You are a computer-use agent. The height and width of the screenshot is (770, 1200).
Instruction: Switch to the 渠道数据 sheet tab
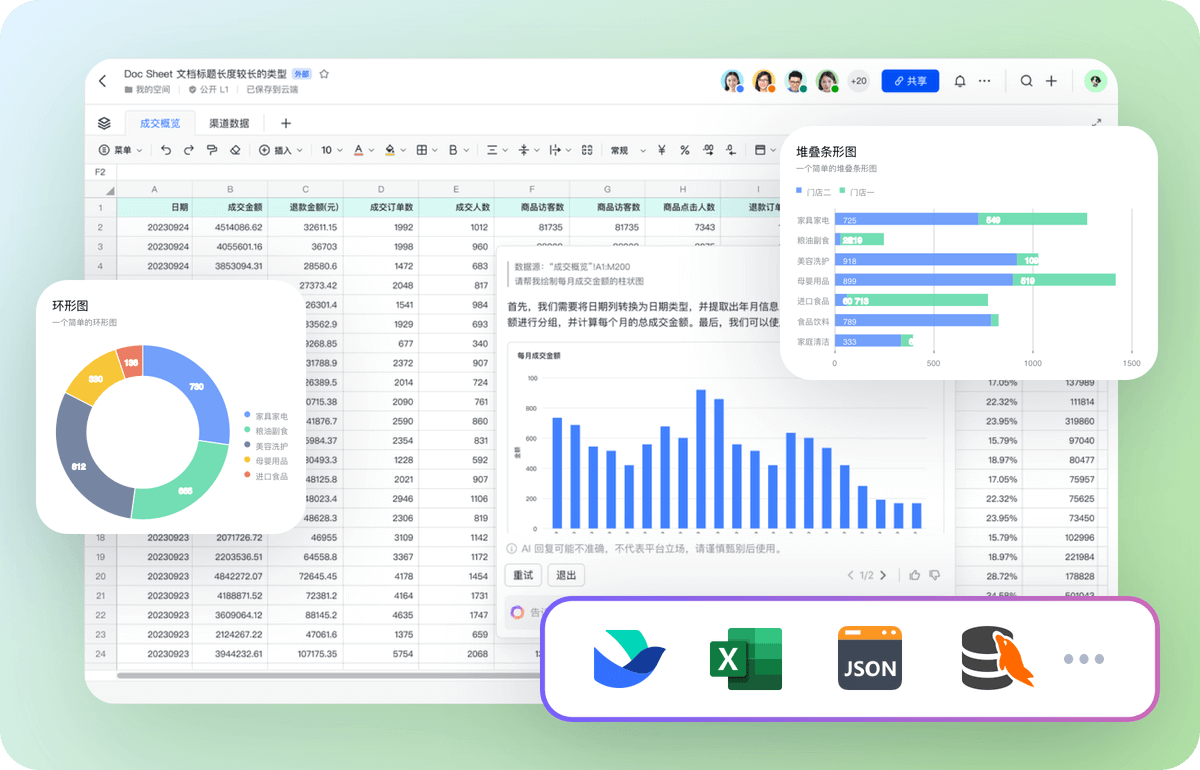pyautogui.click(x=229, y=123)
